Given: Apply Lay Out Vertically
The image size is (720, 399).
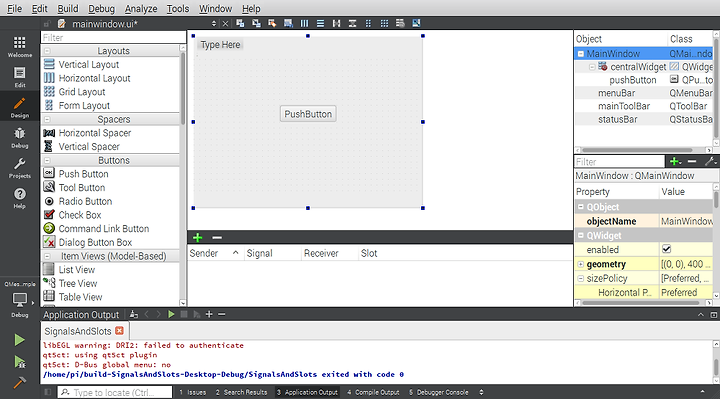Looking at the screenshot, I should (320, 23).
